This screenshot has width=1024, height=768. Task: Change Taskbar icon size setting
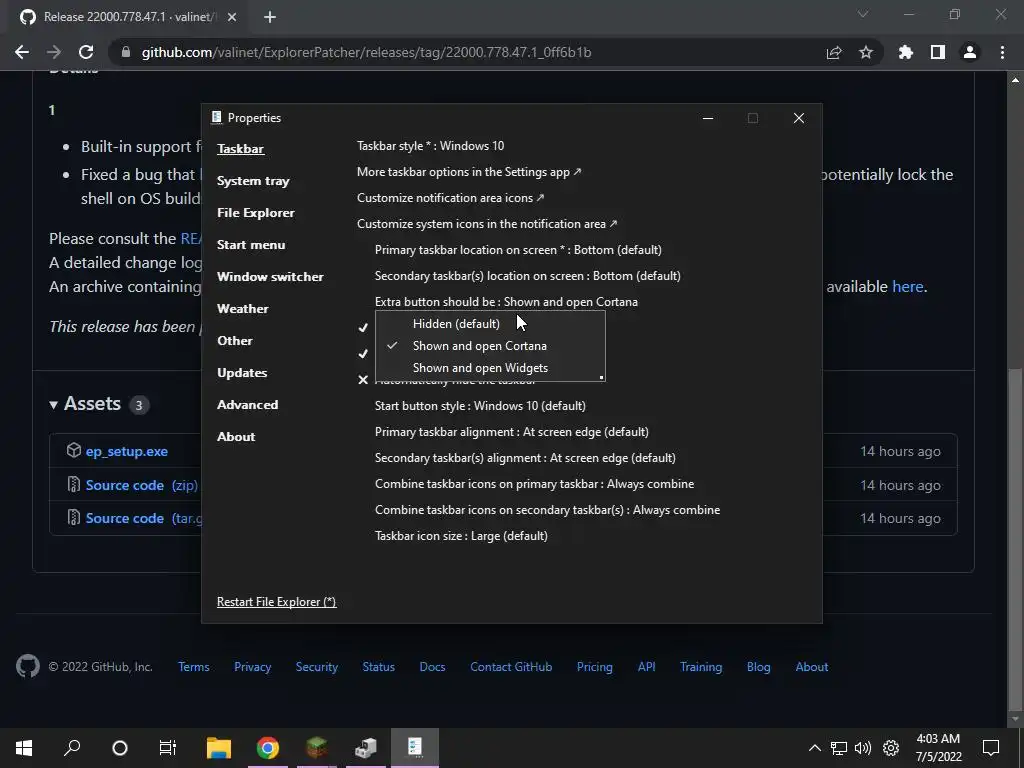click(x=461, y=536)
